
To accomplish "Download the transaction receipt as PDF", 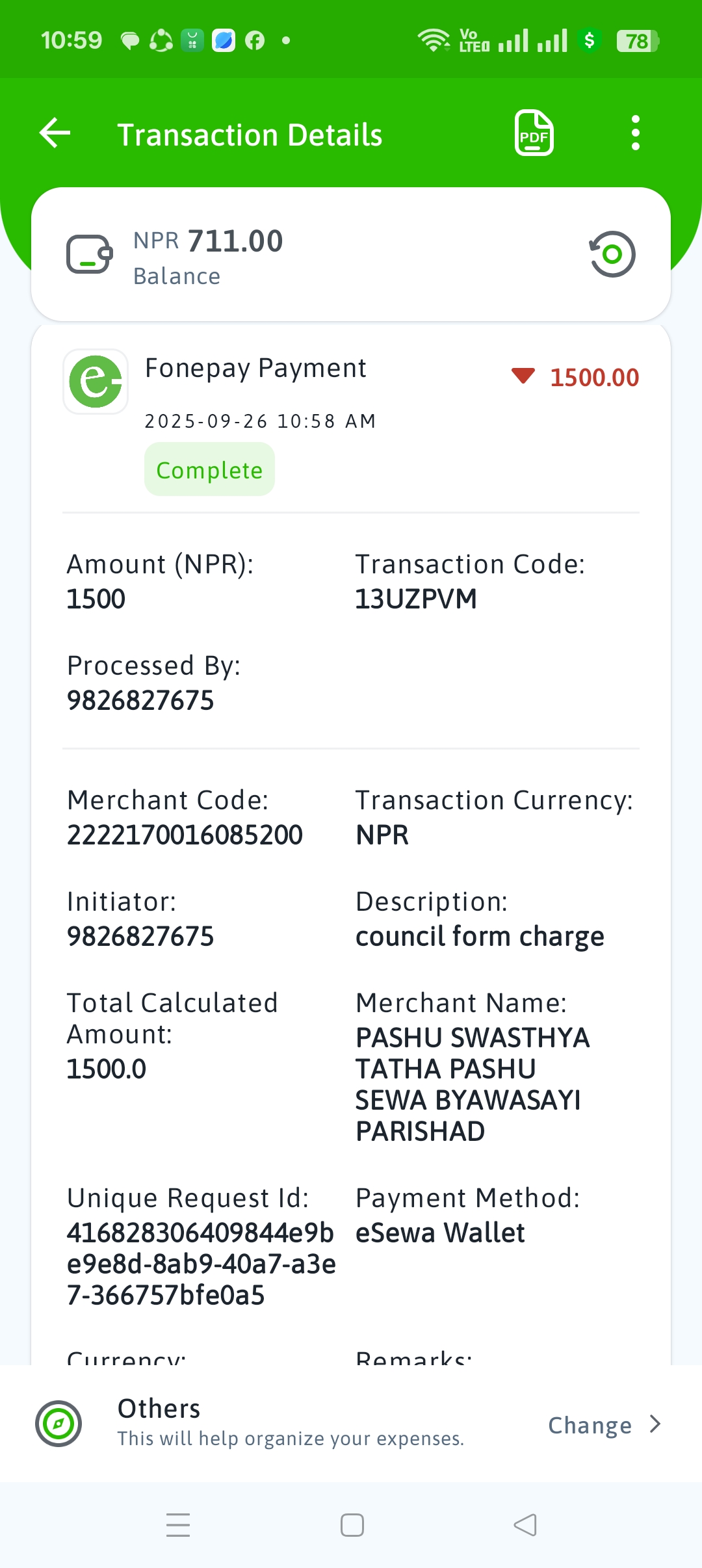I will coord(534,133).
